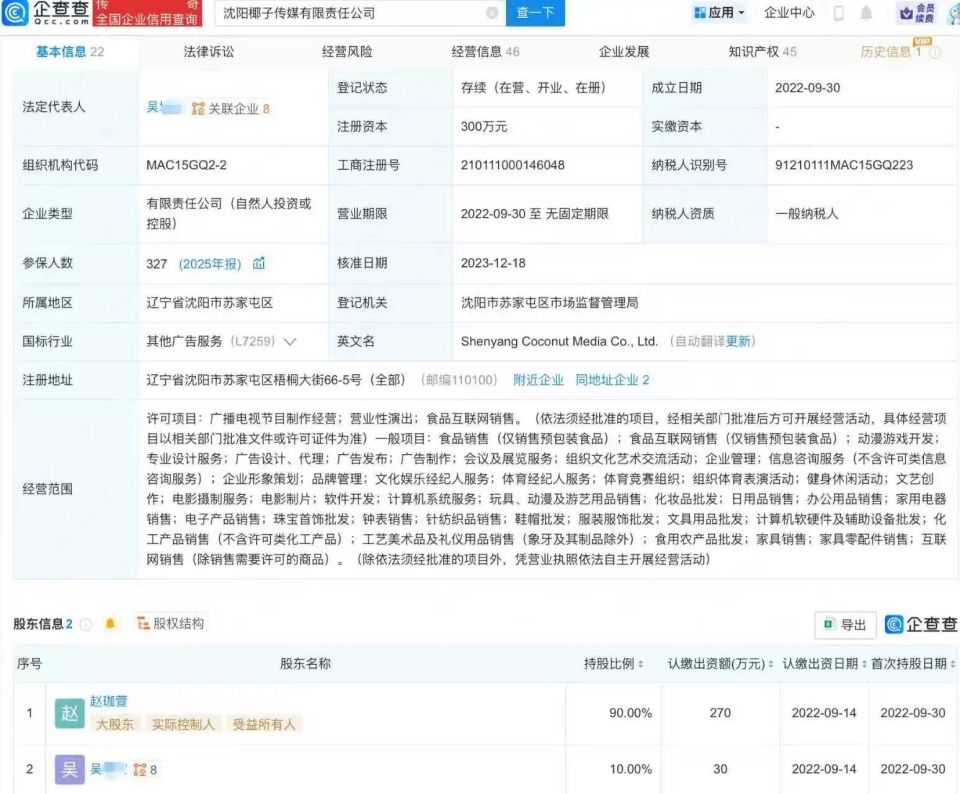This screenshot has width=960, height=794.
Task: Click the 会员续费 crown icon
Action: click(917, 13)
